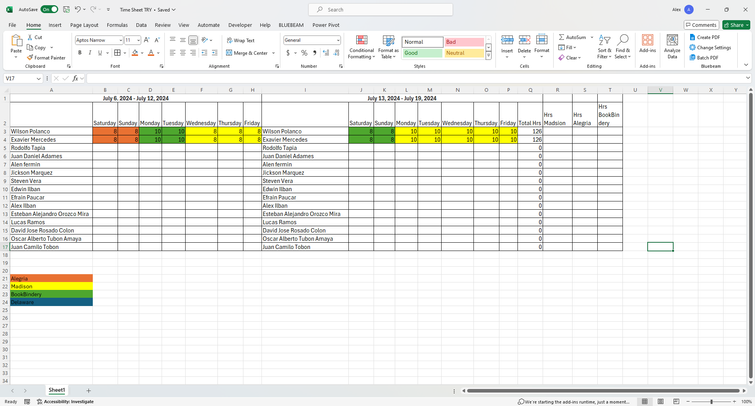Viewport: 755px width, 406px height.
Task: Click the Save icon in title bar
Action: (x=66, y=9)
